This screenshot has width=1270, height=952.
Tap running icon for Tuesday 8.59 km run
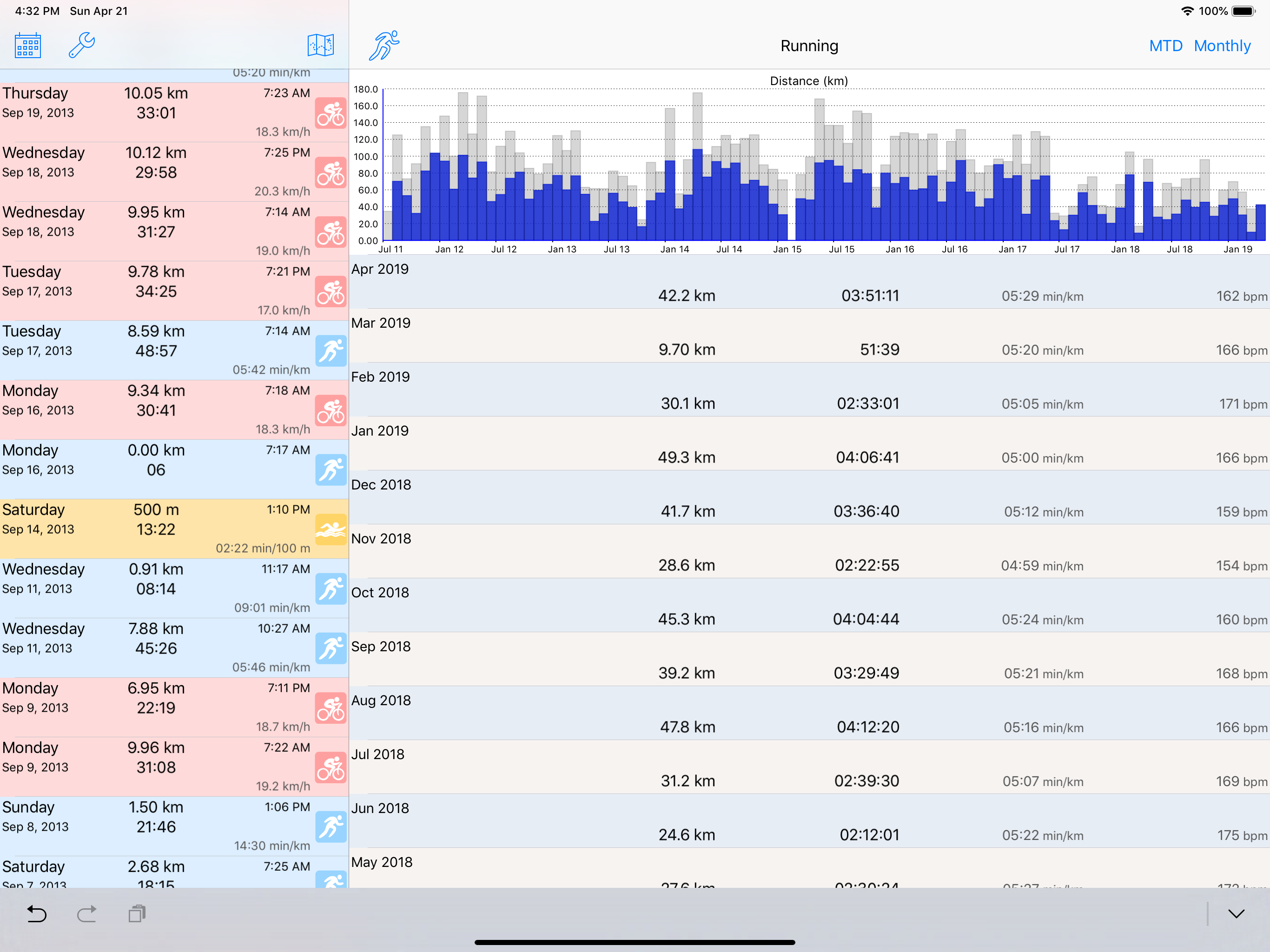tap(331, 351)
